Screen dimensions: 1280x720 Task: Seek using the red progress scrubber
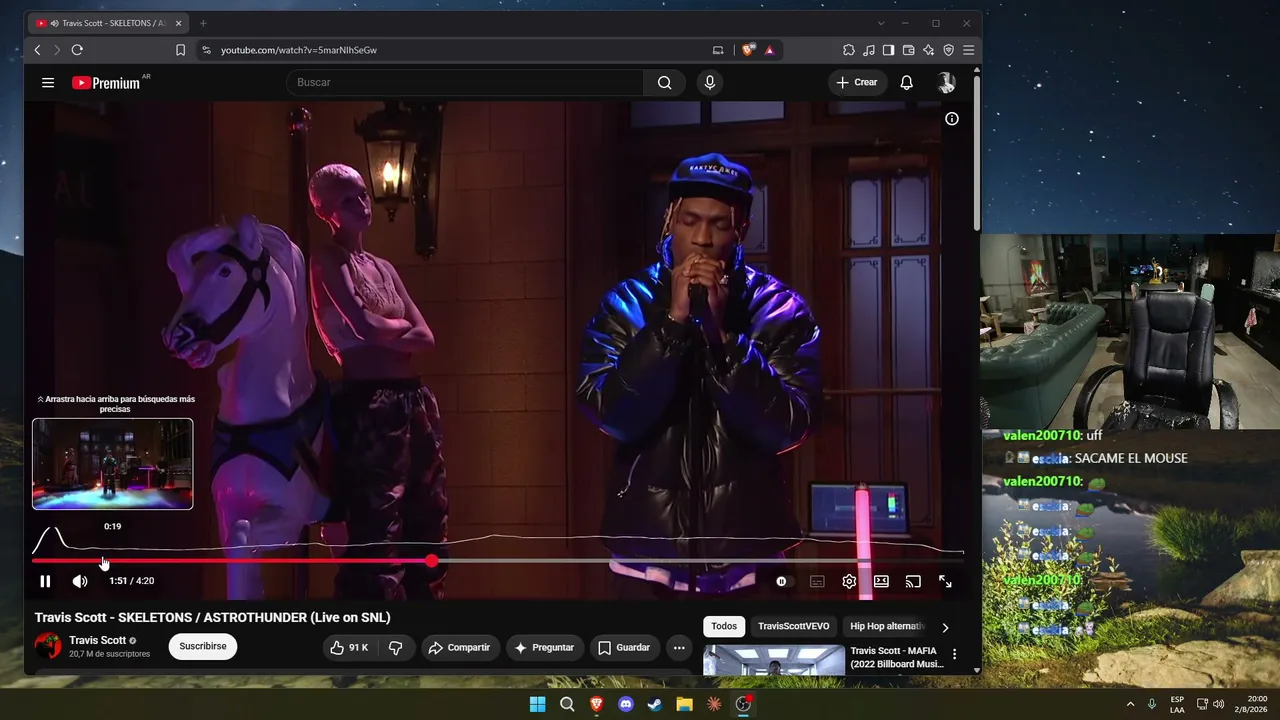(431, 561)
